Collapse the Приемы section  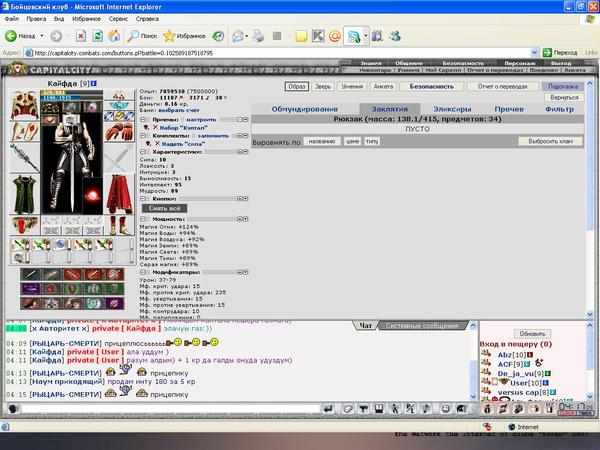pos(143,119)
